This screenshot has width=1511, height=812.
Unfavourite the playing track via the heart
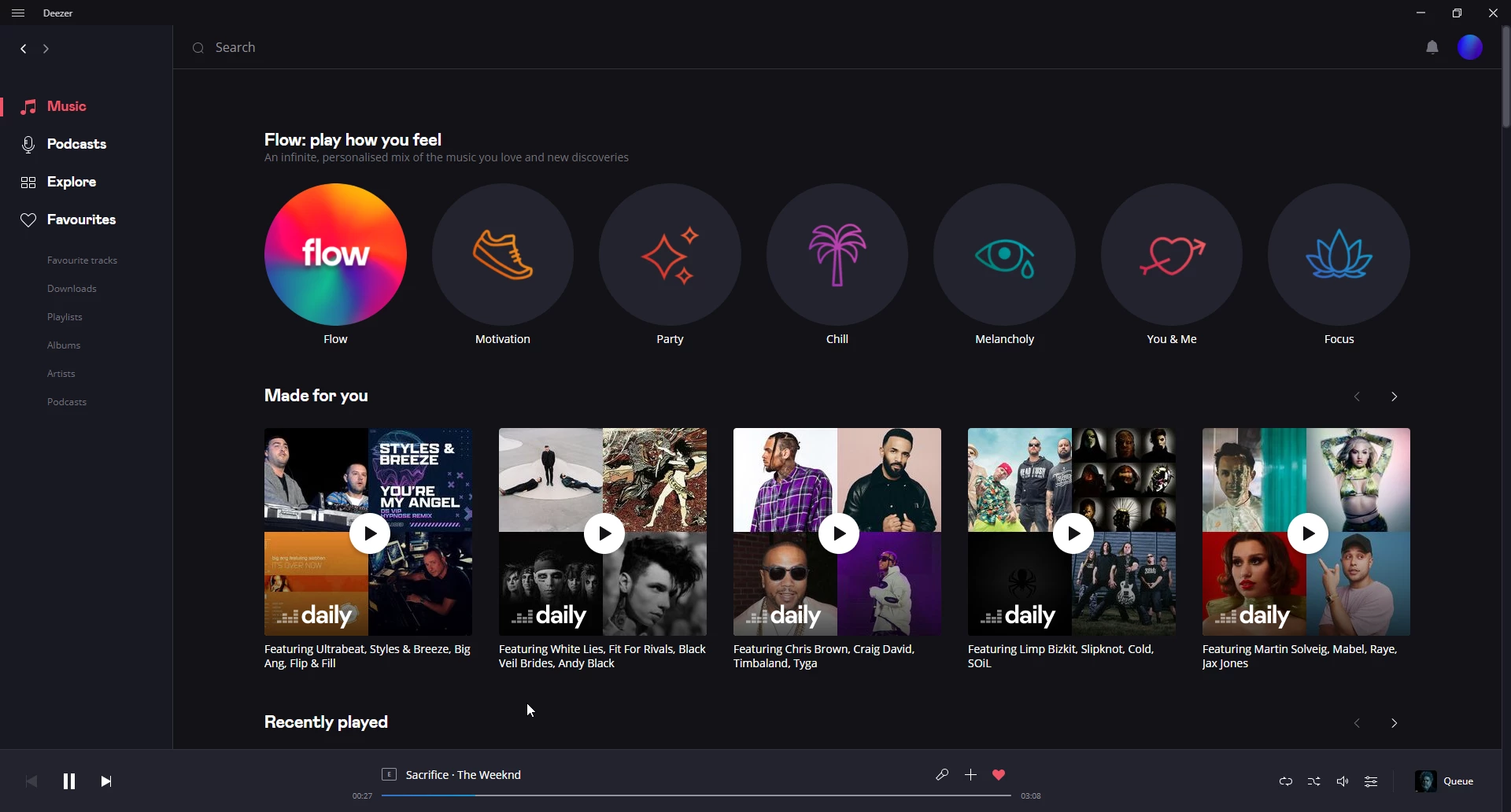999,774
